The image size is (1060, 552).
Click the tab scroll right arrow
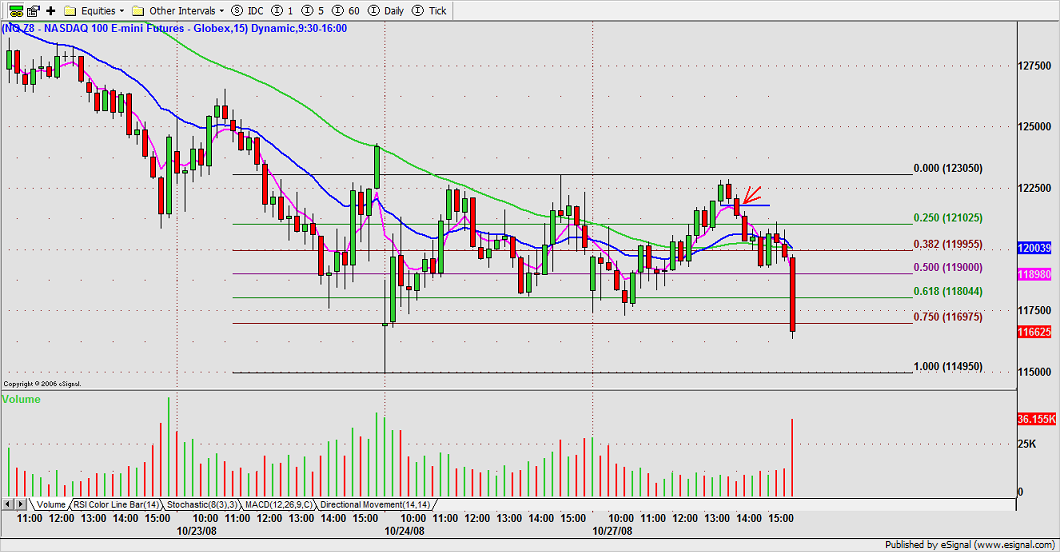(21, 504)
